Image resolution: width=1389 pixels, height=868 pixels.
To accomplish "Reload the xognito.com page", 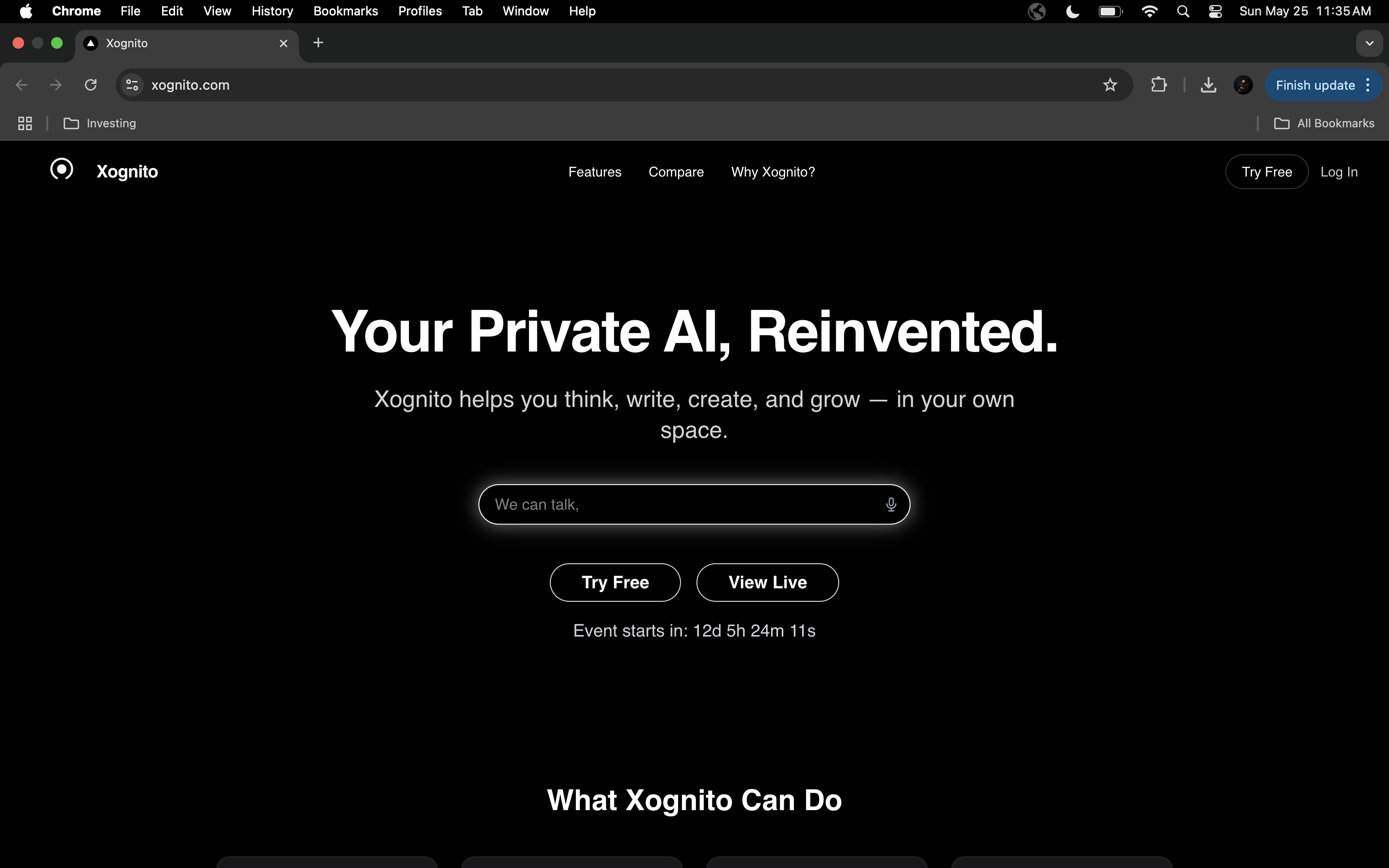I will [x=91, y=85].
